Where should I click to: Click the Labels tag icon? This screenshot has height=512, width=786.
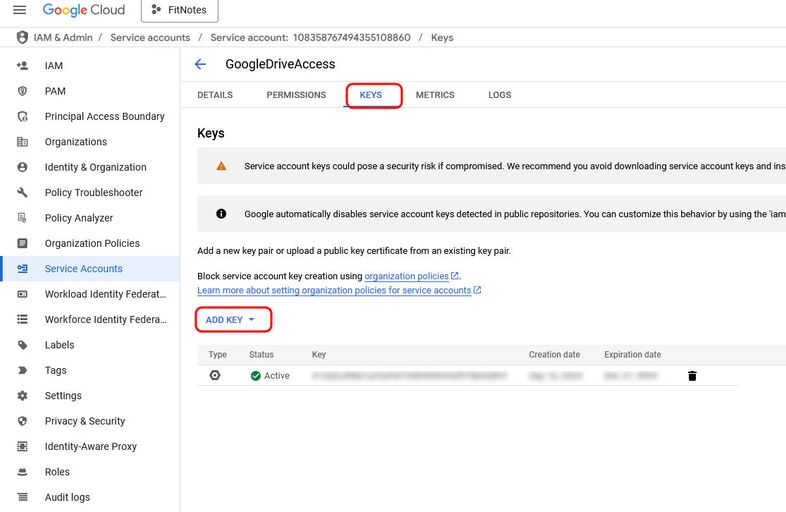coord(23,345)
